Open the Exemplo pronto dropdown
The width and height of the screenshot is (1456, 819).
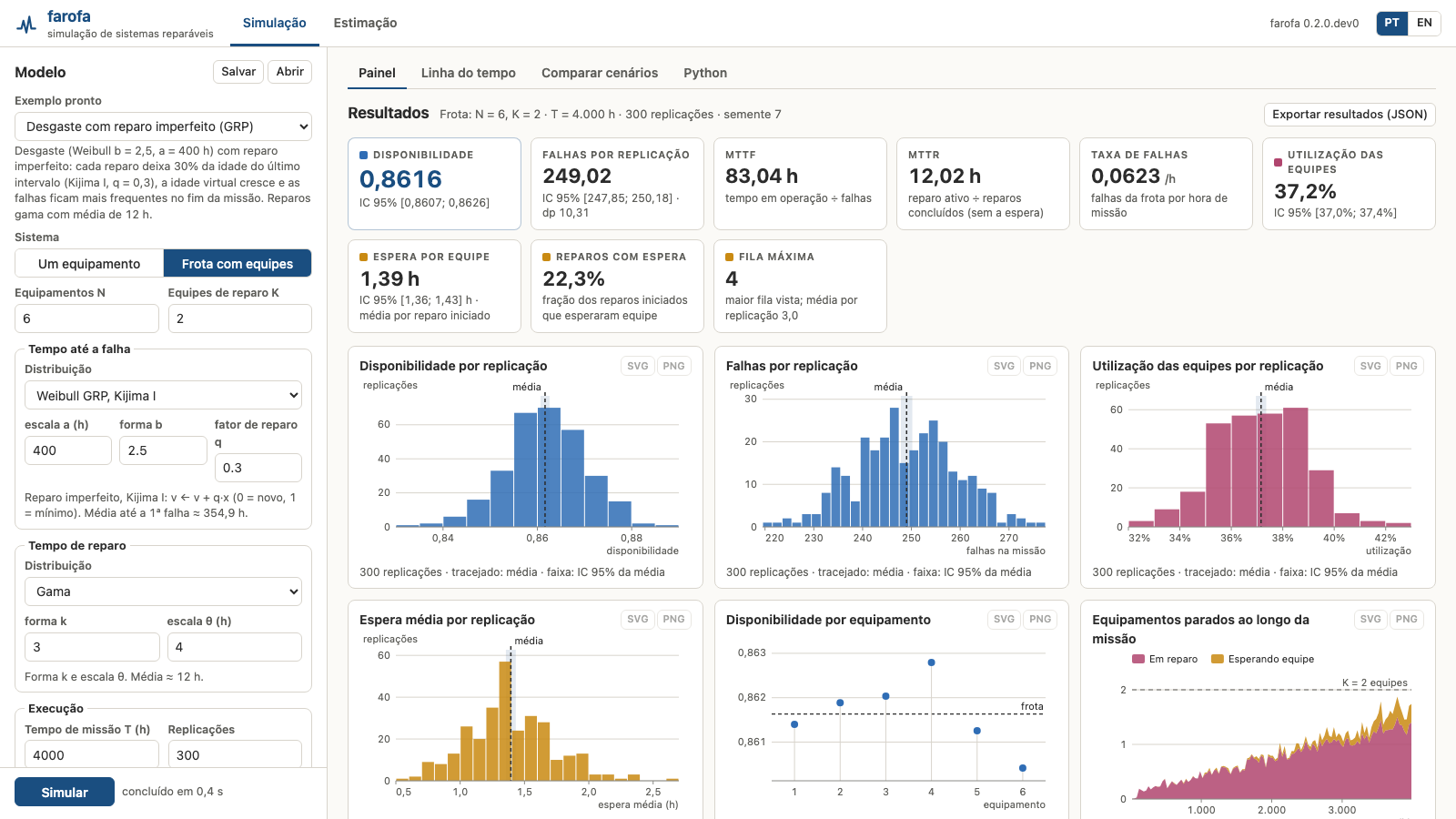click(163, 126)
